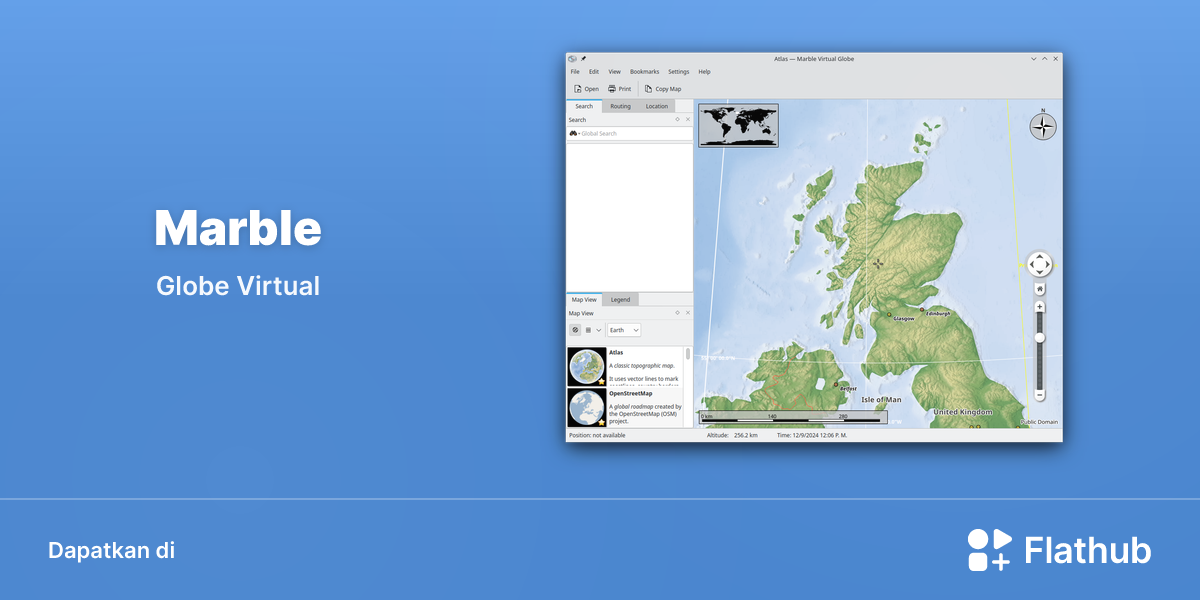Open the Bookmarks menu
Image resolution: width=1200 pixels, height=600 pixels.
pyautogui.click(x=645, y=72)
